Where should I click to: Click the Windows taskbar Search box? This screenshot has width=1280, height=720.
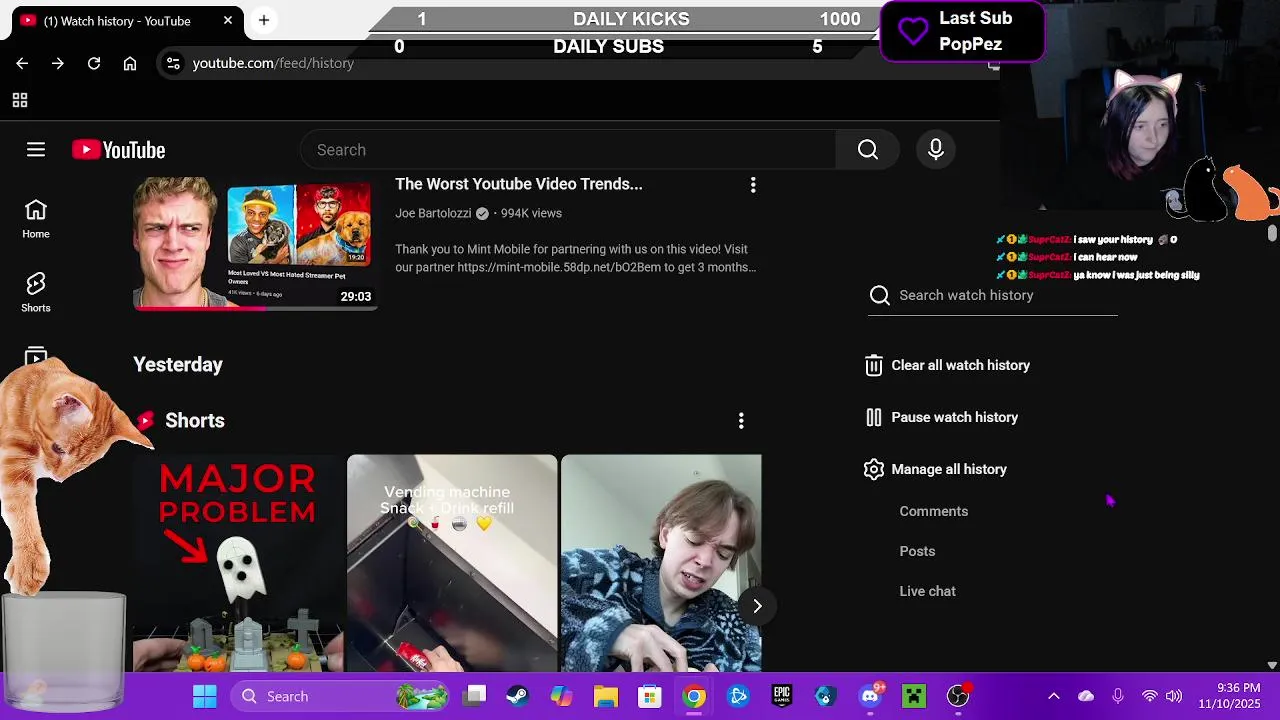coord(341,696)
